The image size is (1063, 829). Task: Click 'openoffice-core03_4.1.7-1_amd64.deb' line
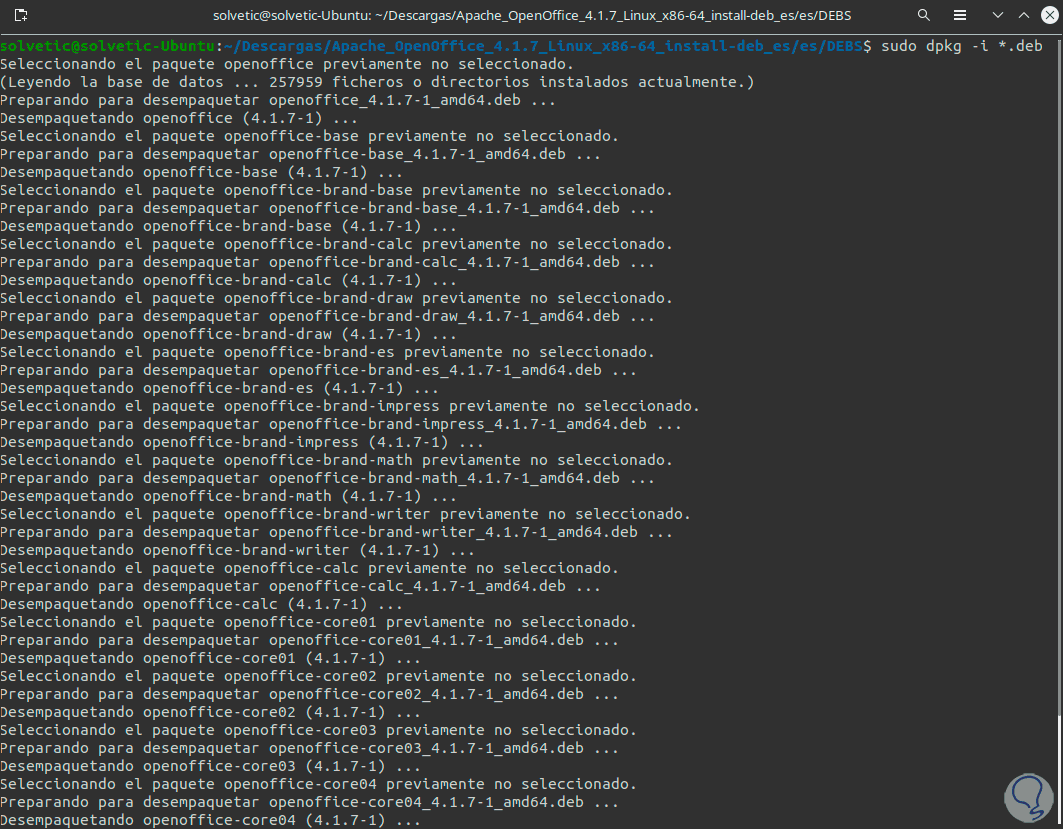coord(309,748)
